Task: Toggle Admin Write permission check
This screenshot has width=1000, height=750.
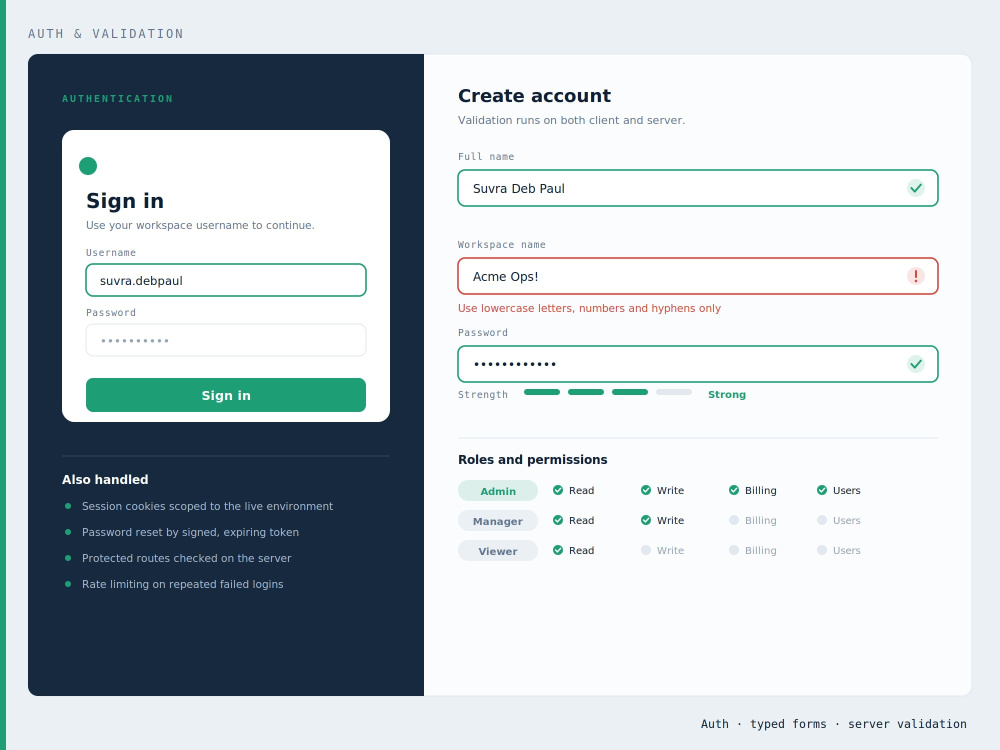Action: [646, 490]
